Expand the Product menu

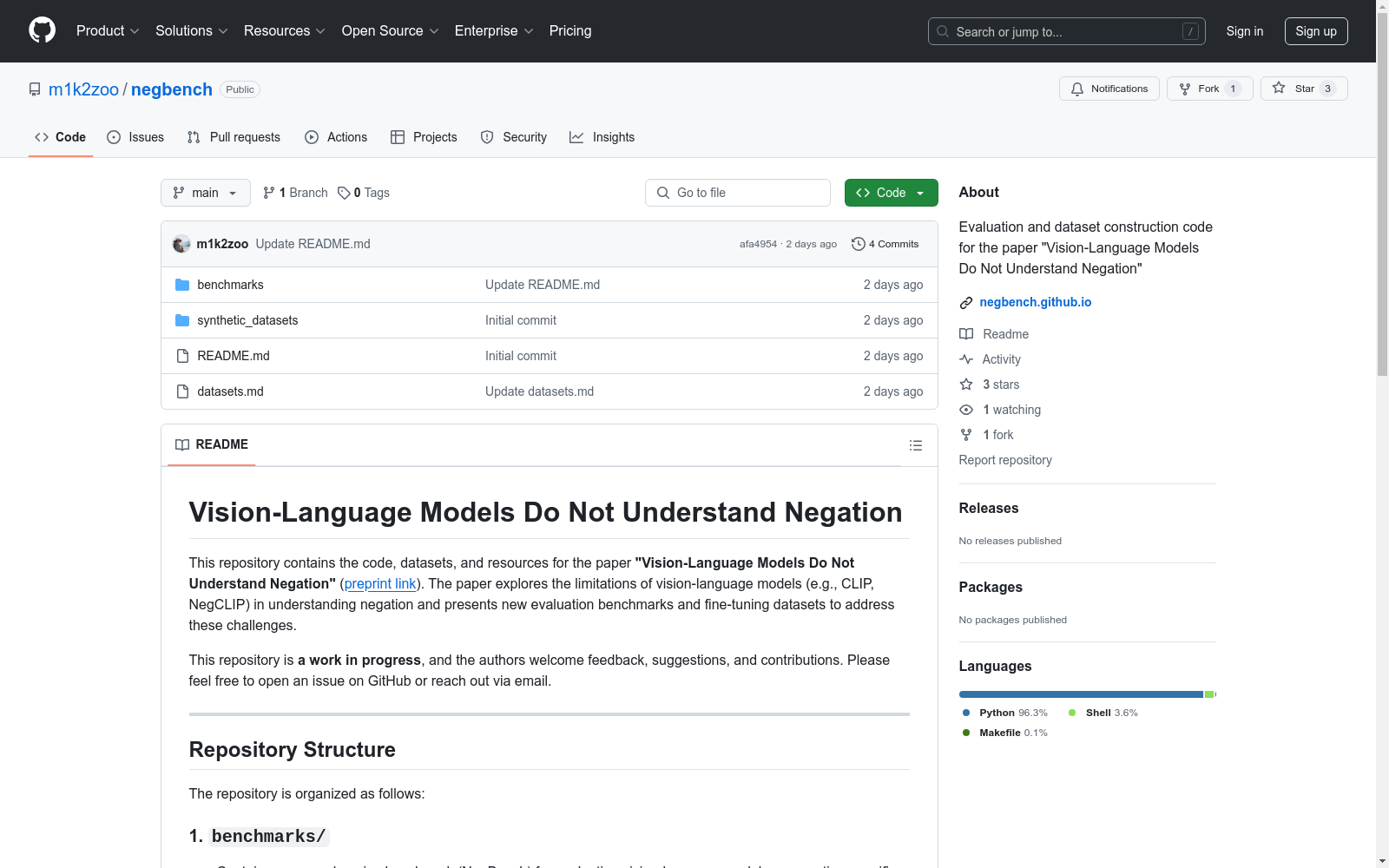click(x=108, y=31)
